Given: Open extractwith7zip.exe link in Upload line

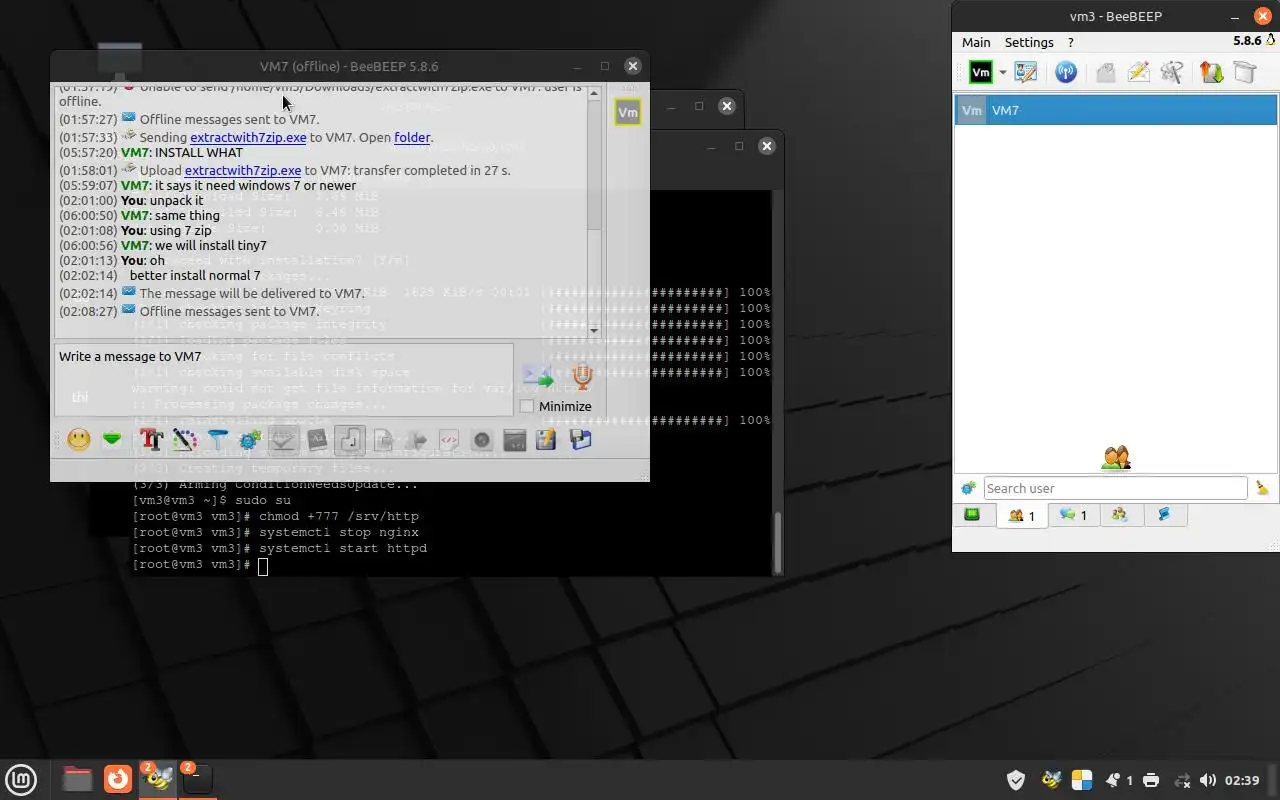Looking at the screenshot, I should [243, 170].
